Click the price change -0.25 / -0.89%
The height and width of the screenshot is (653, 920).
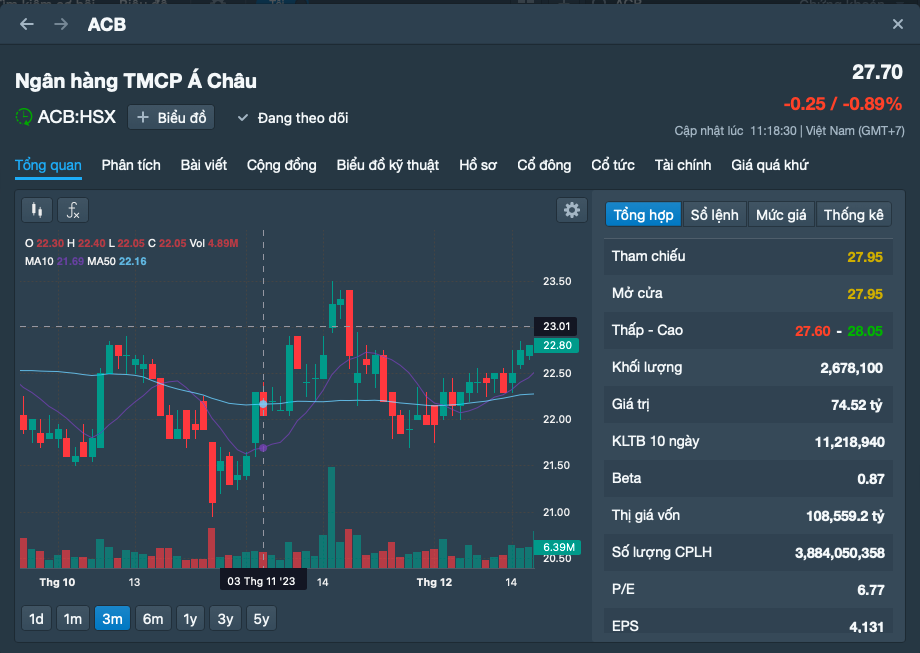tap(843, 104)
